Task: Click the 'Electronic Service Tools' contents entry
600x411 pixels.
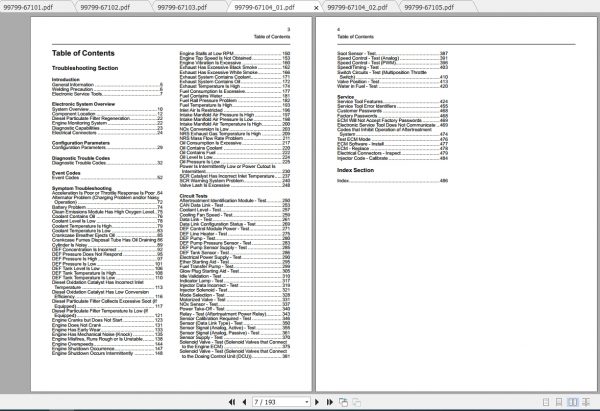Action: point(107,94)
